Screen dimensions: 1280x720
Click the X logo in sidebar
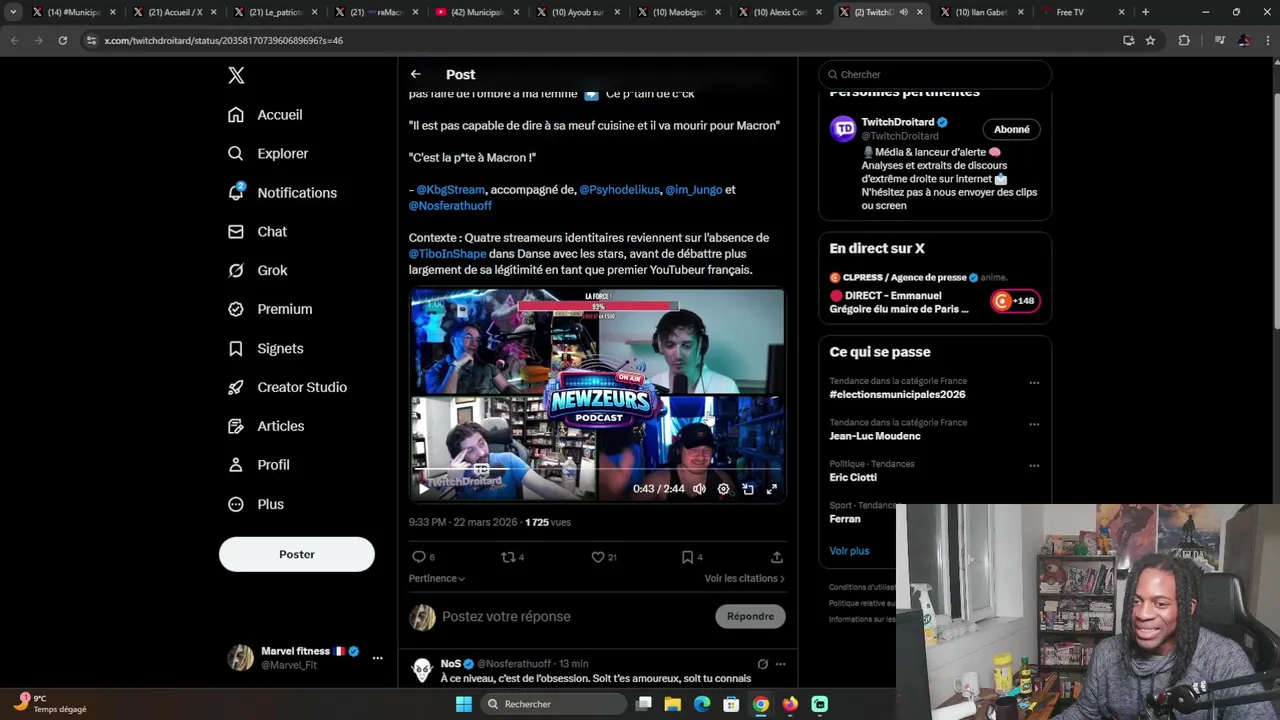(x=236, y=75)
